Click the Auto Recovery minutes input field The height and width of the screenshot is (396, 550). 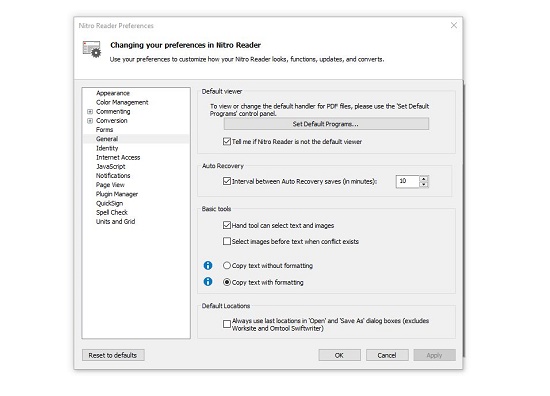(x=408, y=181)
